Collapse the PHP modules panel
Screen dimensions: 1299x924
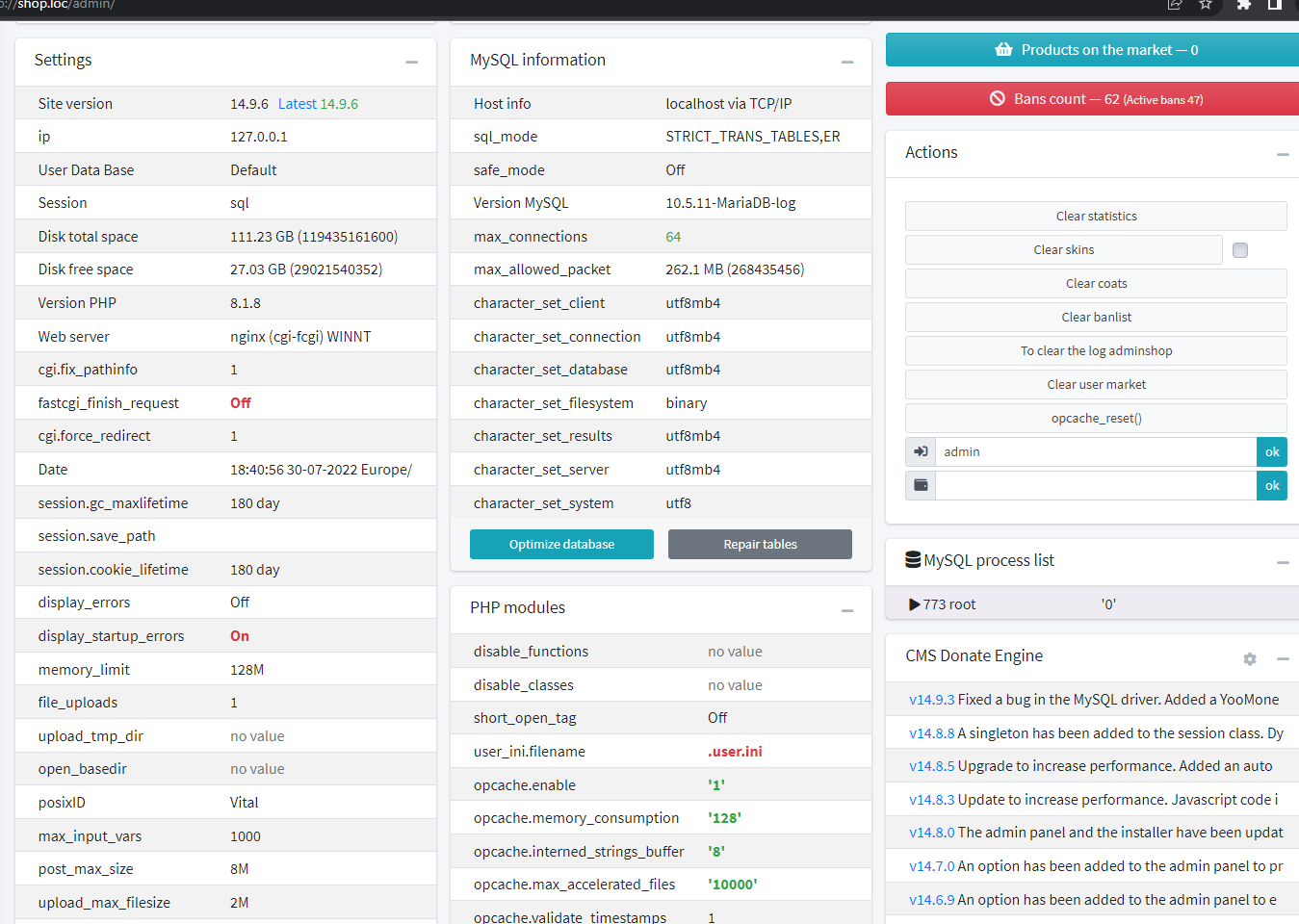(x=847, y=610)
